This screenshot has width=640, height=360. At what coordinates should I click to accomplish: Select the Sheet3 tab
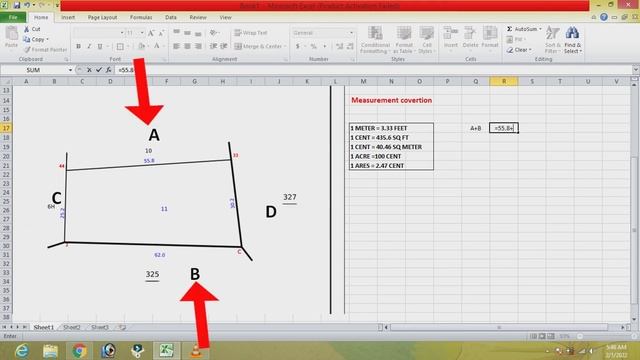coord(100,327)
